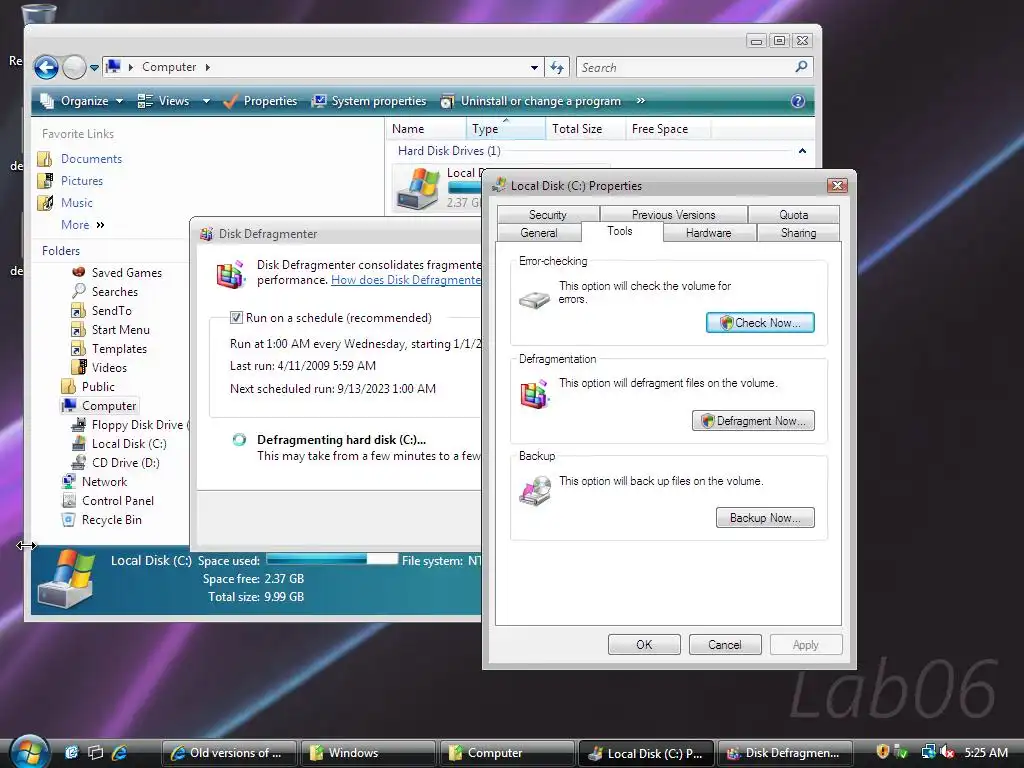The width and height of the screenshot is (1024, 768).
Task: Toggle Run on a schedule checkbox
Action: click(x=236, y=318)
